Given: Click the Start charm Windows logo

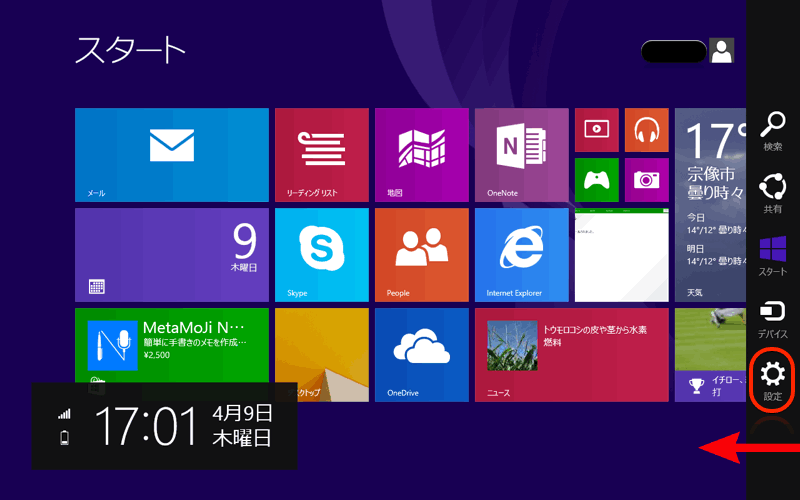Looking at the screenshot, I should (x=773, y=256).
